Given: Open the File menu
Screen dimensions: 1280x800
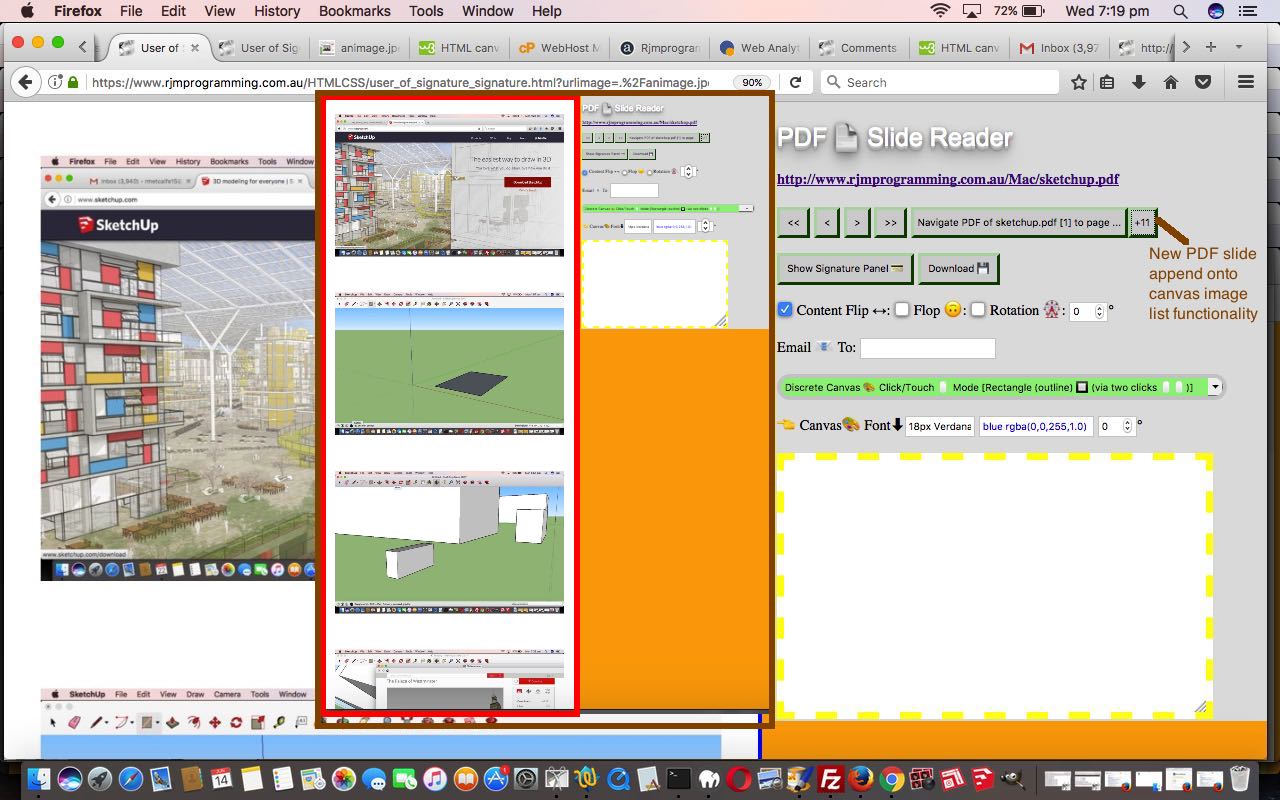Looking at the screenshot, I should 131,11.
